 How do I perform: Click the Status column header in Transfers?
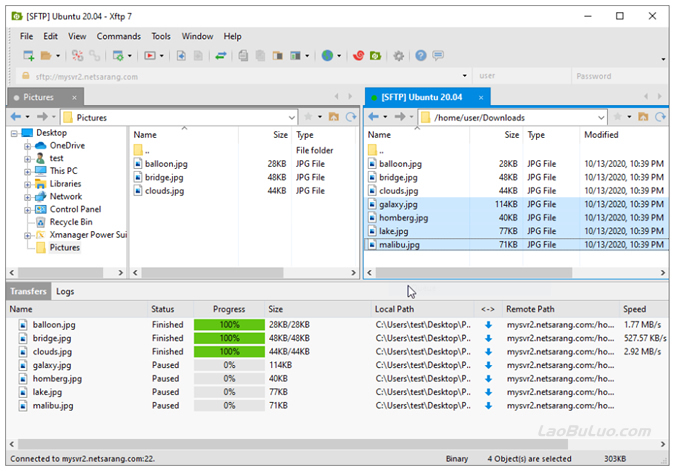click(x=163, y=309)
